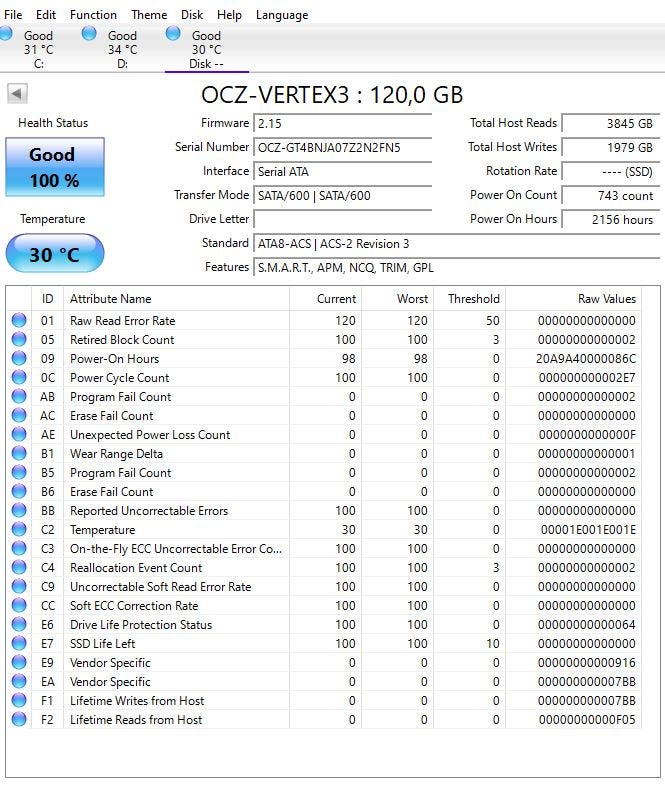Click status icon for Drive Life Protection Status
The height and width of the screenshot is (785, 665).
(x=19, y=624)
